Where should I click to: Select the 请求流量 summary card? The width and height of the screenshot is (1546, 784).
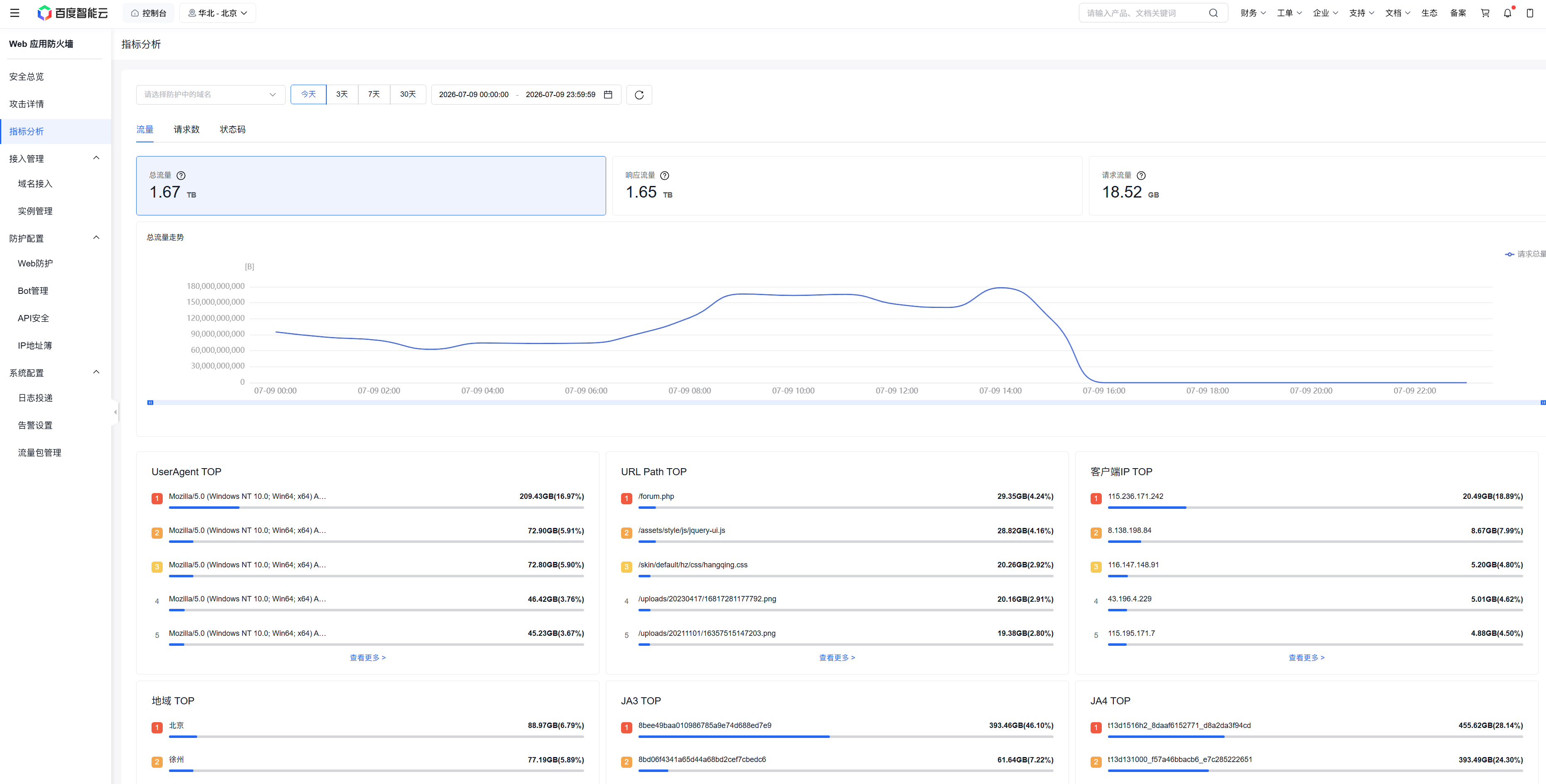(x=1317, y=186)
